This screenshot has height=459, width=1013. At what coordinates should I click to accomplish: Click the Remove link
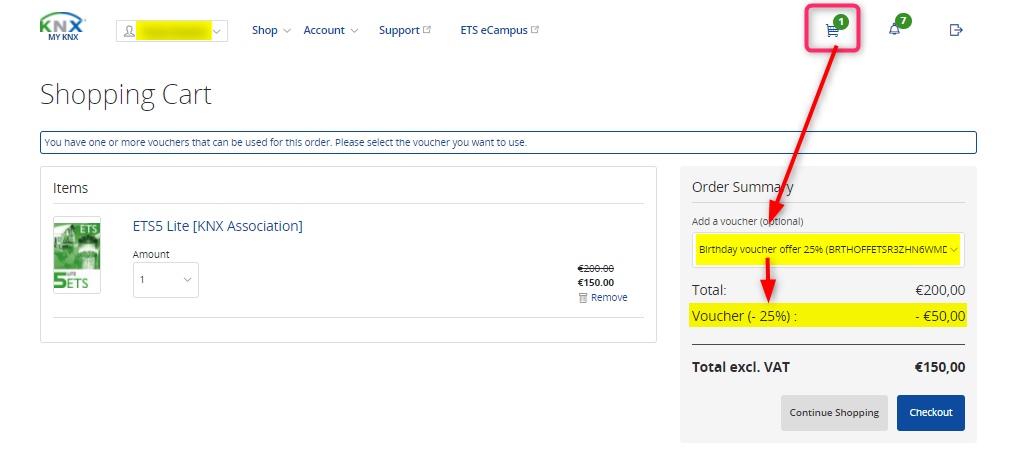point(609,297)
